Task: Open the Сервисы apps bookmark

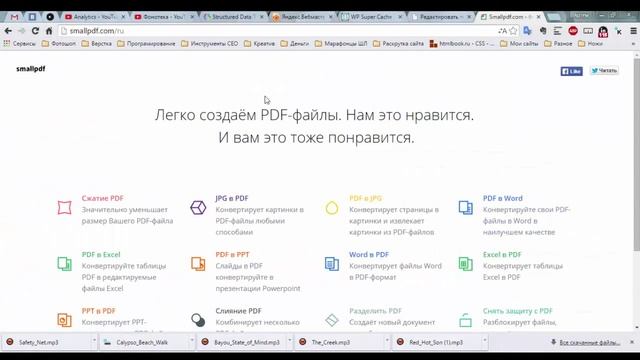Action: click(20, 43)
